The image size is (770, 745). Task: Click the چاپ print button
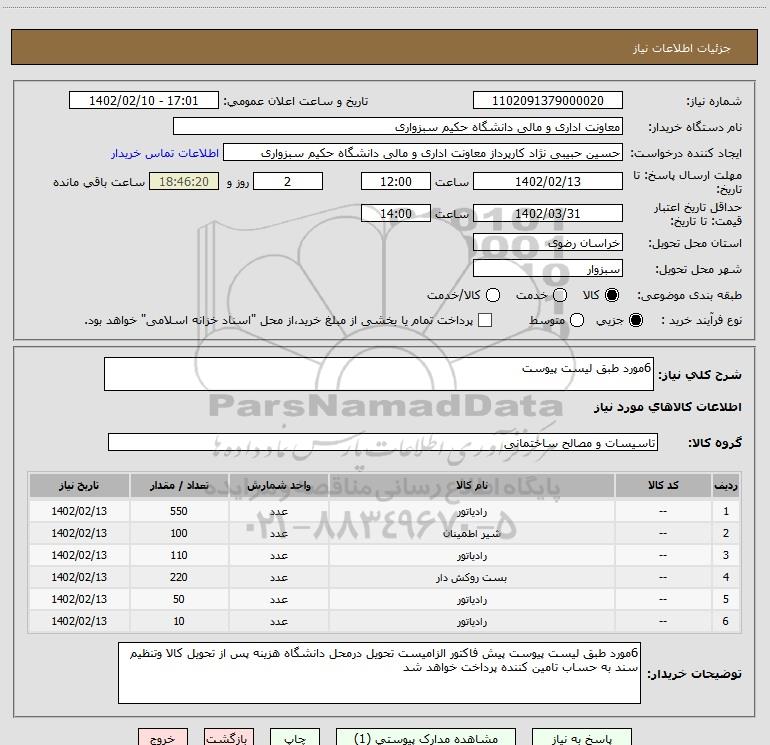click(x=295, y=738)
